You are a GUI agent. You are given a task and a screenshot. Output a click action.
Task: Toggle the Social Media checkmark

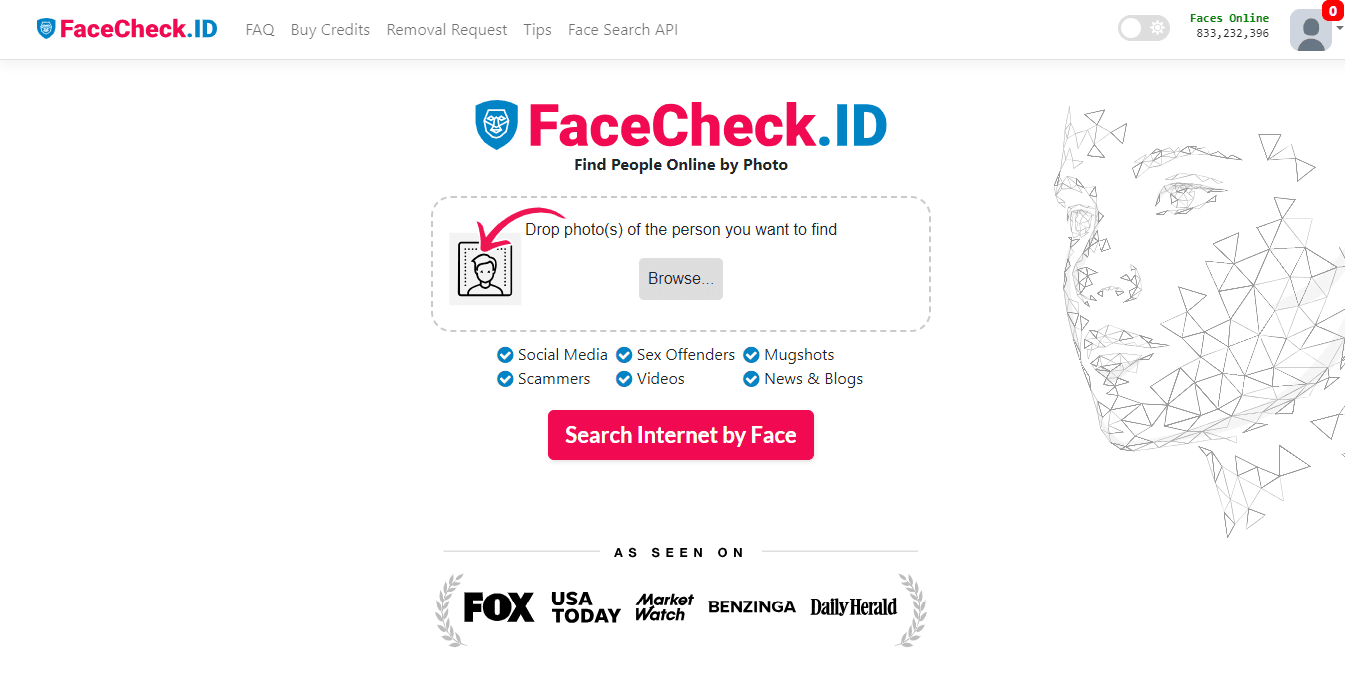(x=505, y=355)
